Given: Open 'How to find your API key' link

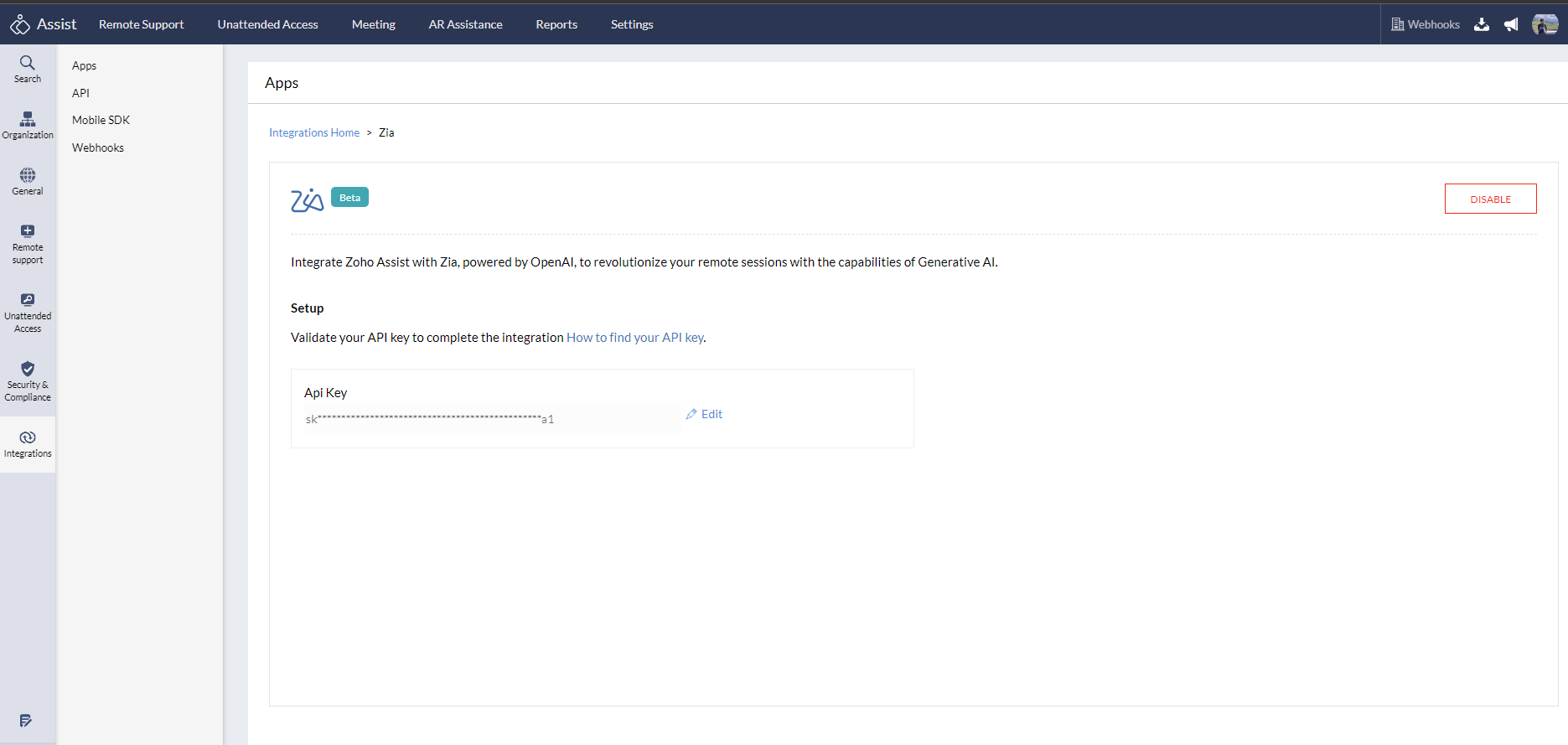Looking at the screenshot, I should (x=635, y=337).
